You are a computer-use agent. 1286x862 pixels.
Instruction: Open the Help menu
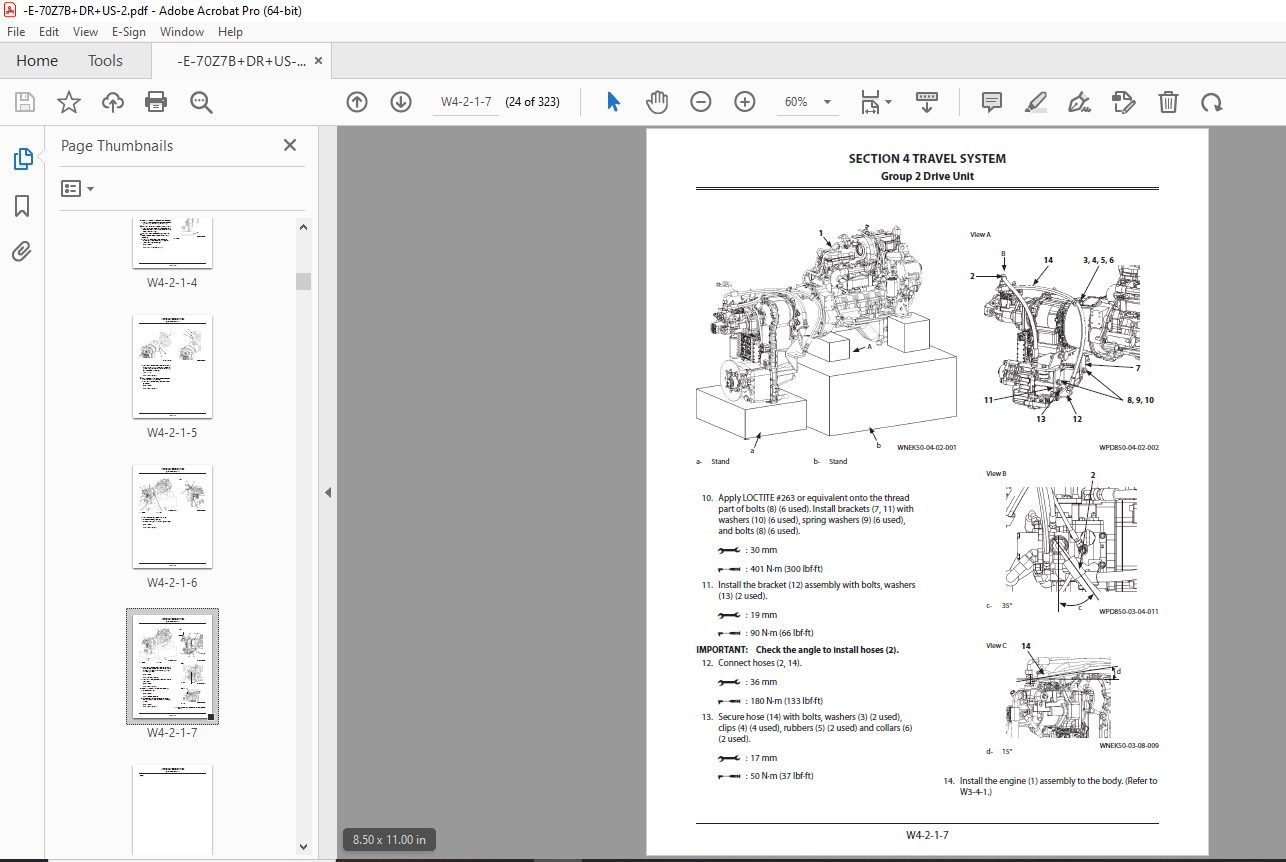[x=230, y=32]
